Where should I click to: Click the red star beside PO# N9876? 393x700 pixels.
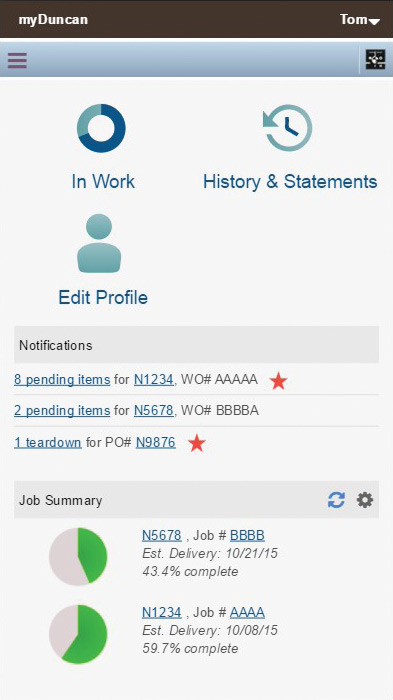click(196, 443)
